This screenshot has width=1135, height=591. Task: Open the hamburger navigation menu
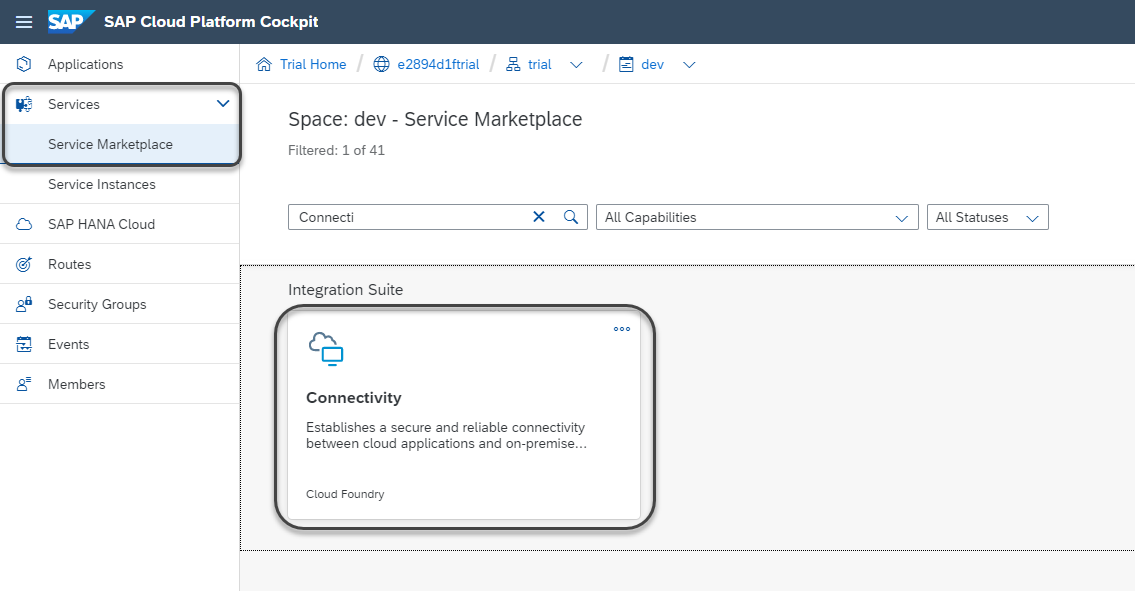click(24, 22)
